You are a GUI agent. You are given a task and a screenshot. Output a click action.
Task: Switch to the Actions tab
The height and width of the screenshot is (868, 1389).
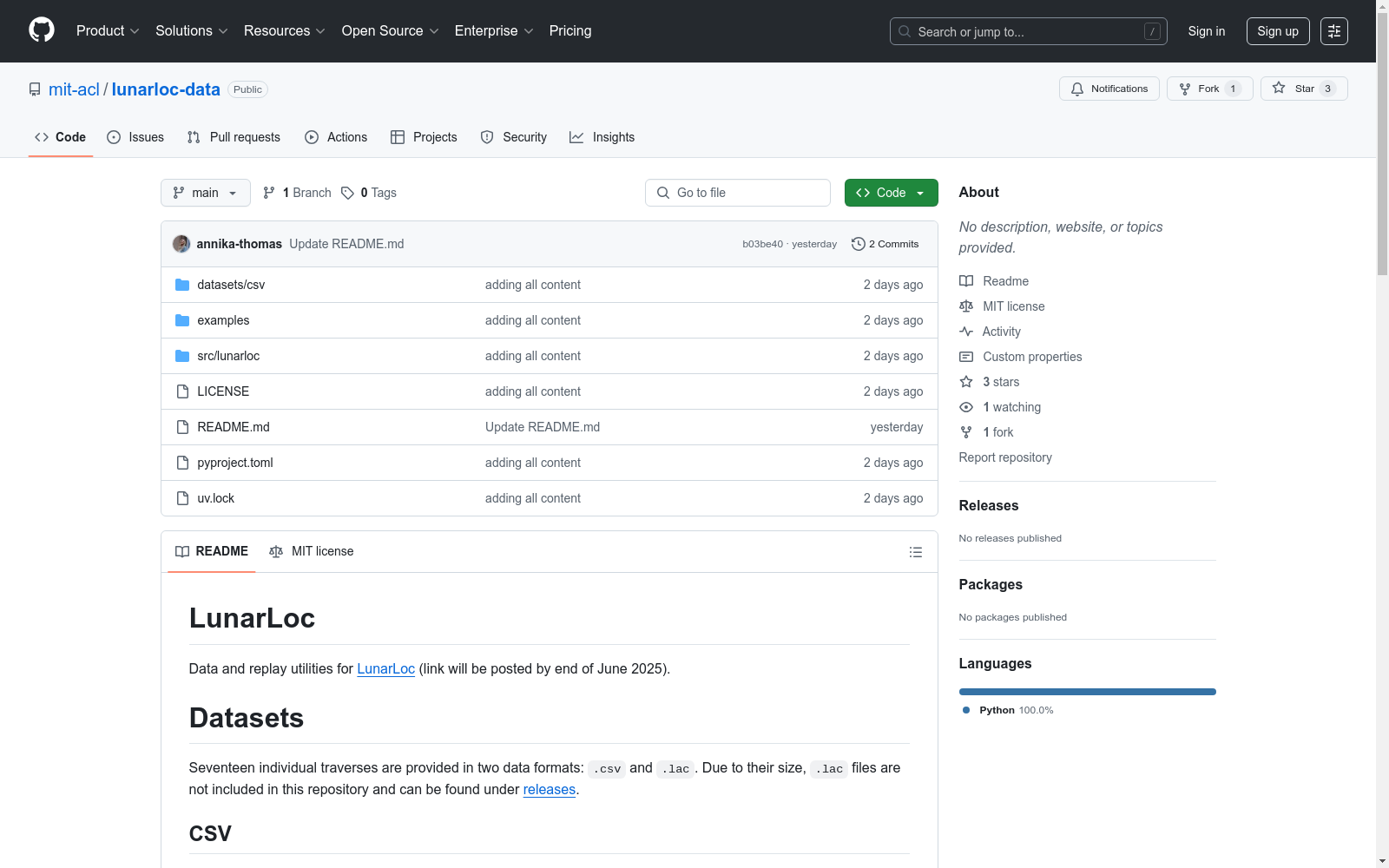click(x=336, y=137)
